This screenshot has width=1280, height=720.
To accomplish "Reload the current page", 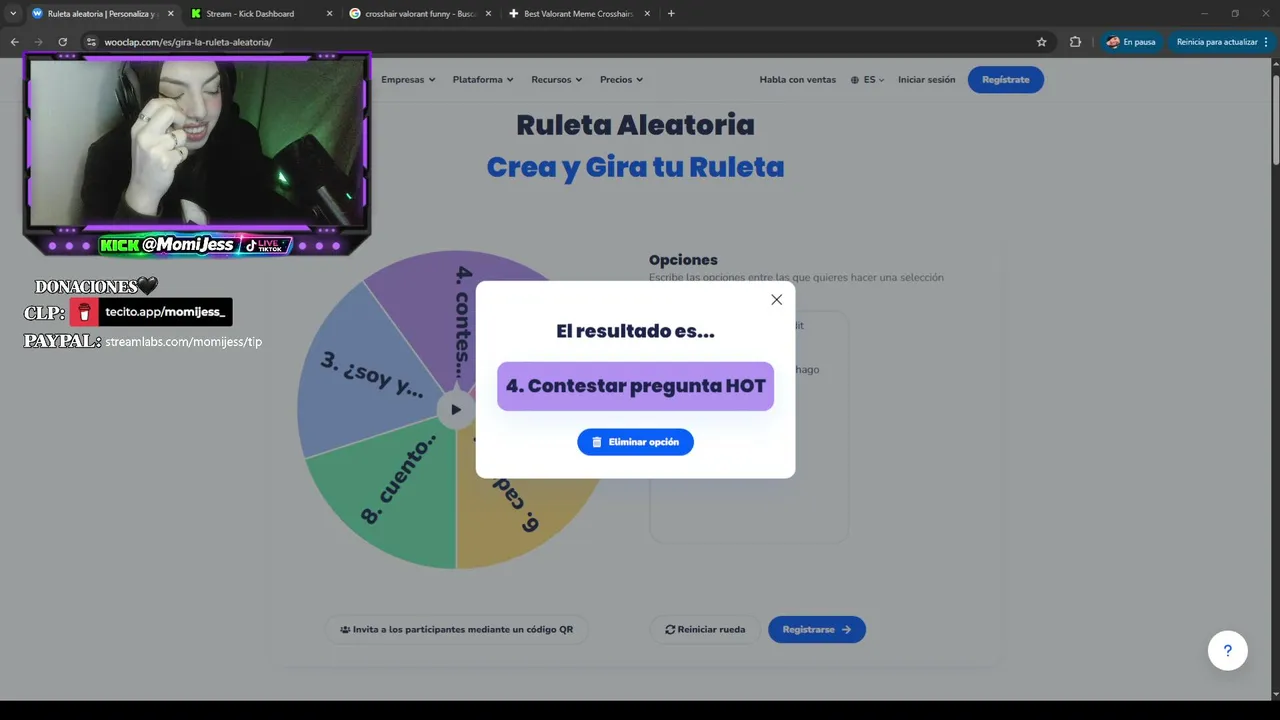I will [62, 42].
